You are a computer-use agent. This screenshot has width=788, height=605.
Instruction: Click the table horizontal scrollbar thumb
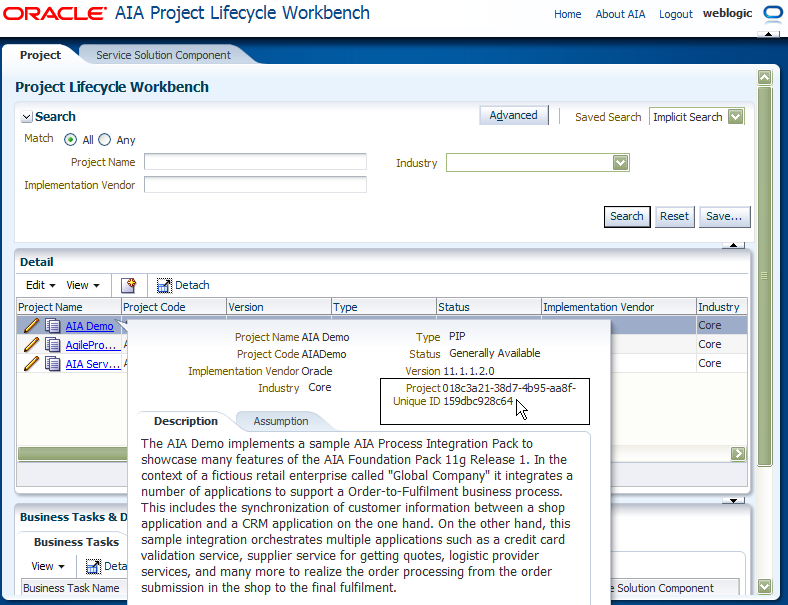click(72, 454)
